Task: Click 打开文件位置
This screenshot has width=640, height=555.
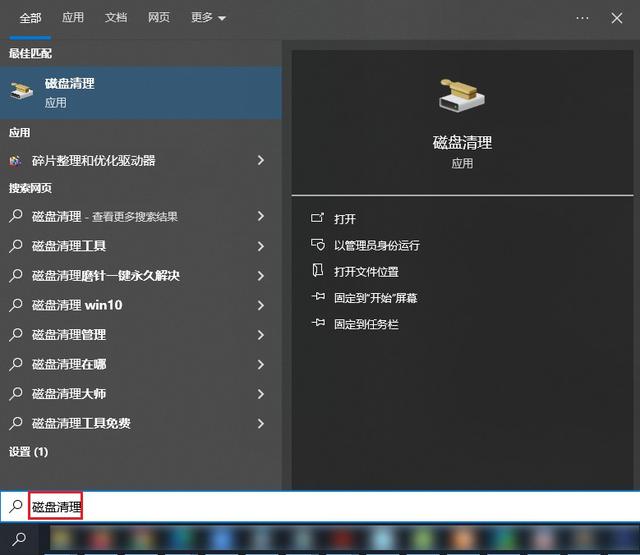Action: [x=366, y=272]
